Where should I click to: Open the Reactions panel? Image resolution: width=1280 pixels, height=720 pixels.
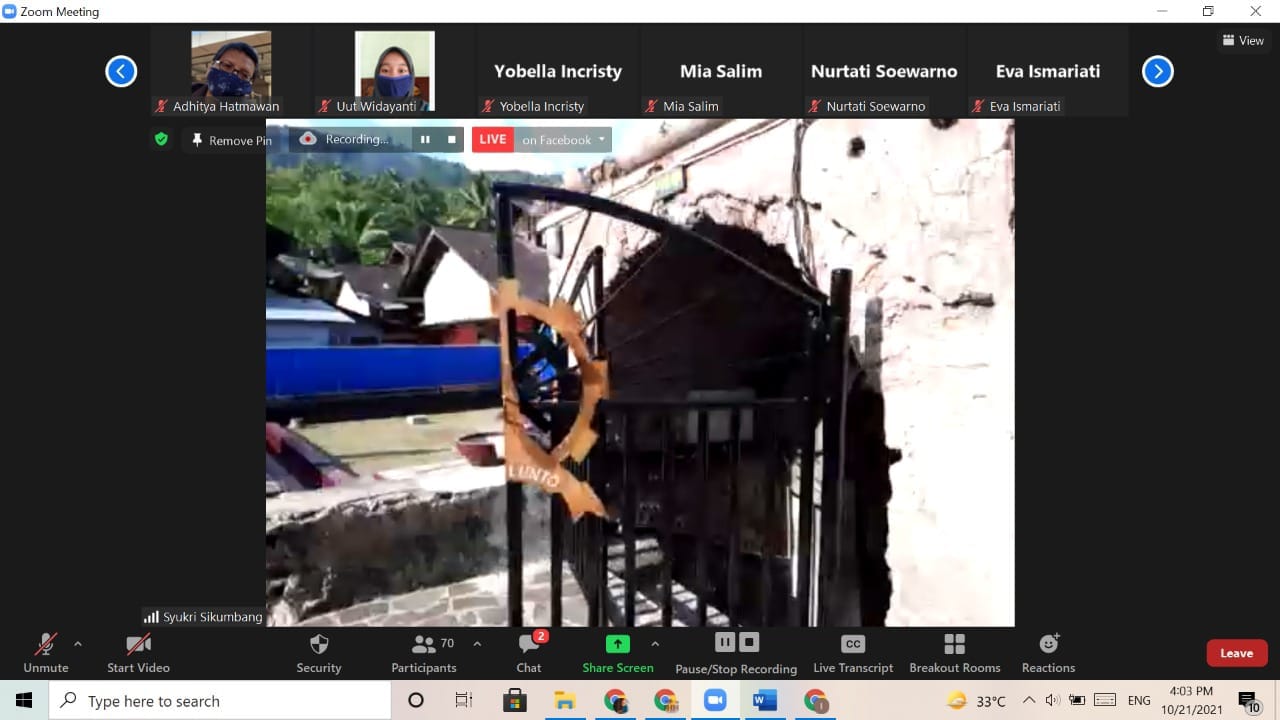click(x=1047, y=652)
